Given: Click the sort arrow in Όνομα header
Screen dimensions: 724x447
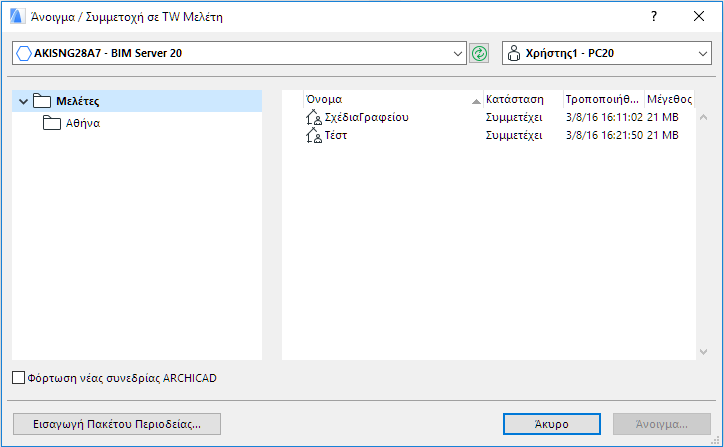Looking at the screenshot, I should [x=476, y=101].
